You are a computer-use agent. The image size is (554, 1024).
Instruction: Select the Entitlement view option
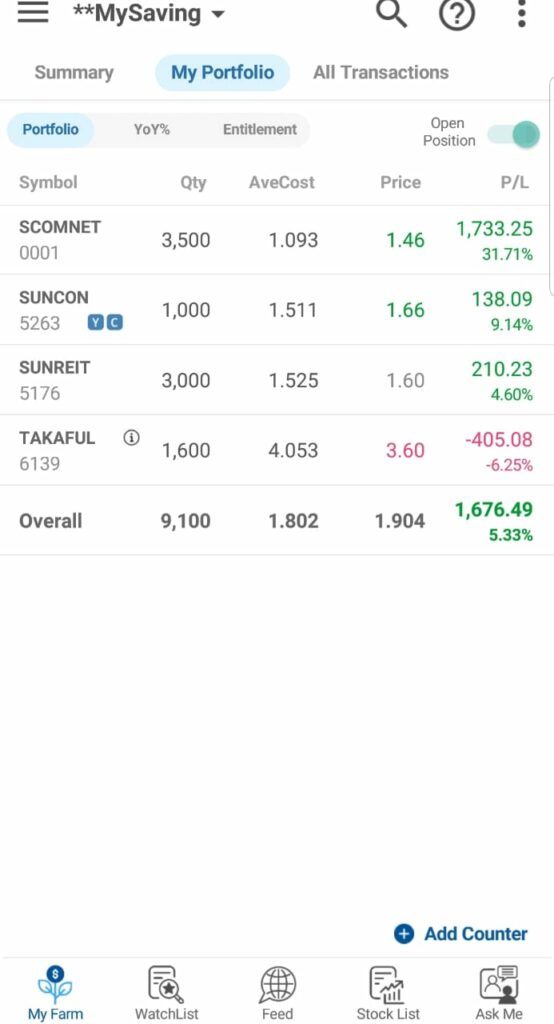[260, 129]
